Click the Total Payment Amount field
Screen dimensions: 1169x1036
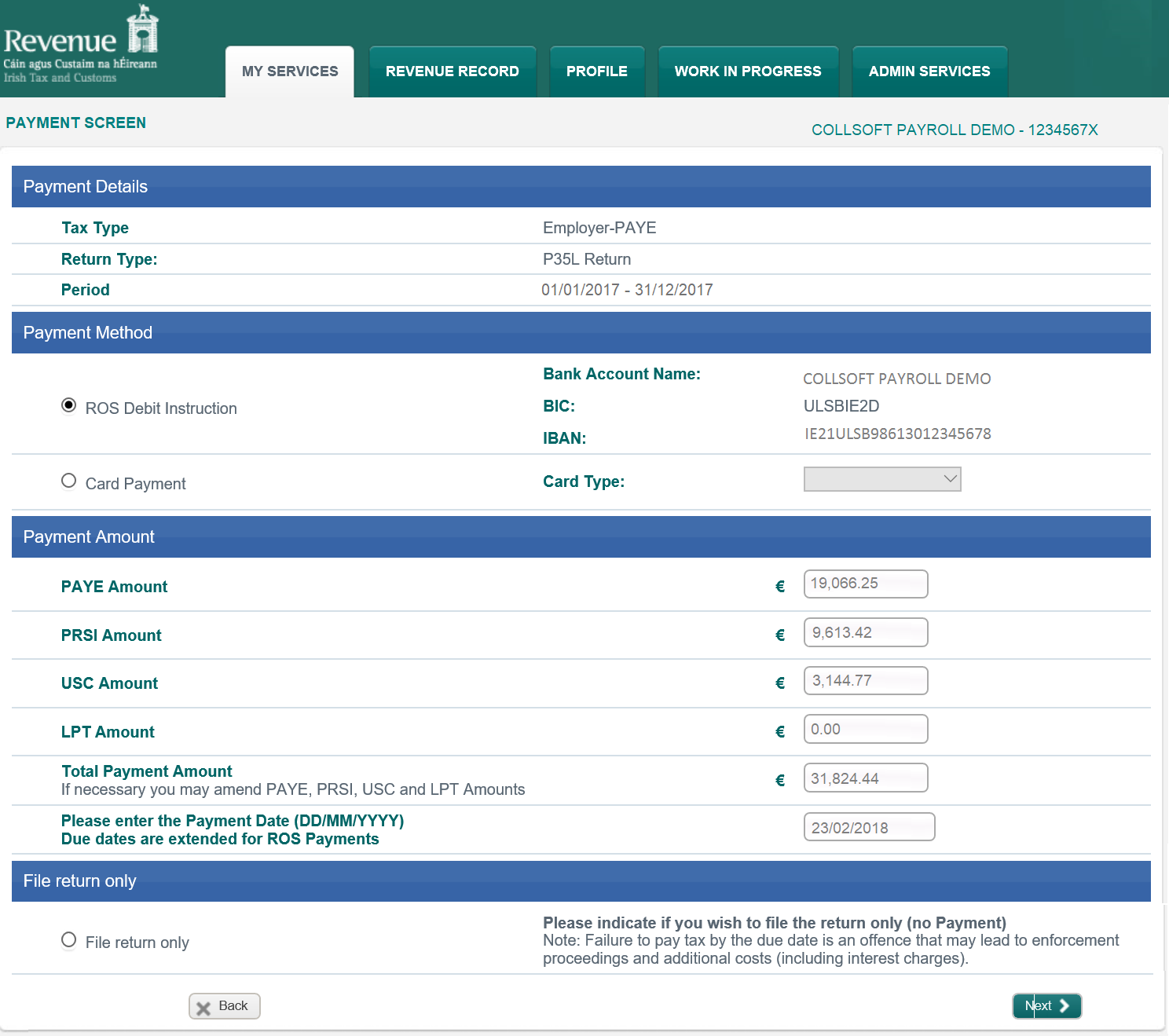pos(865,778)
